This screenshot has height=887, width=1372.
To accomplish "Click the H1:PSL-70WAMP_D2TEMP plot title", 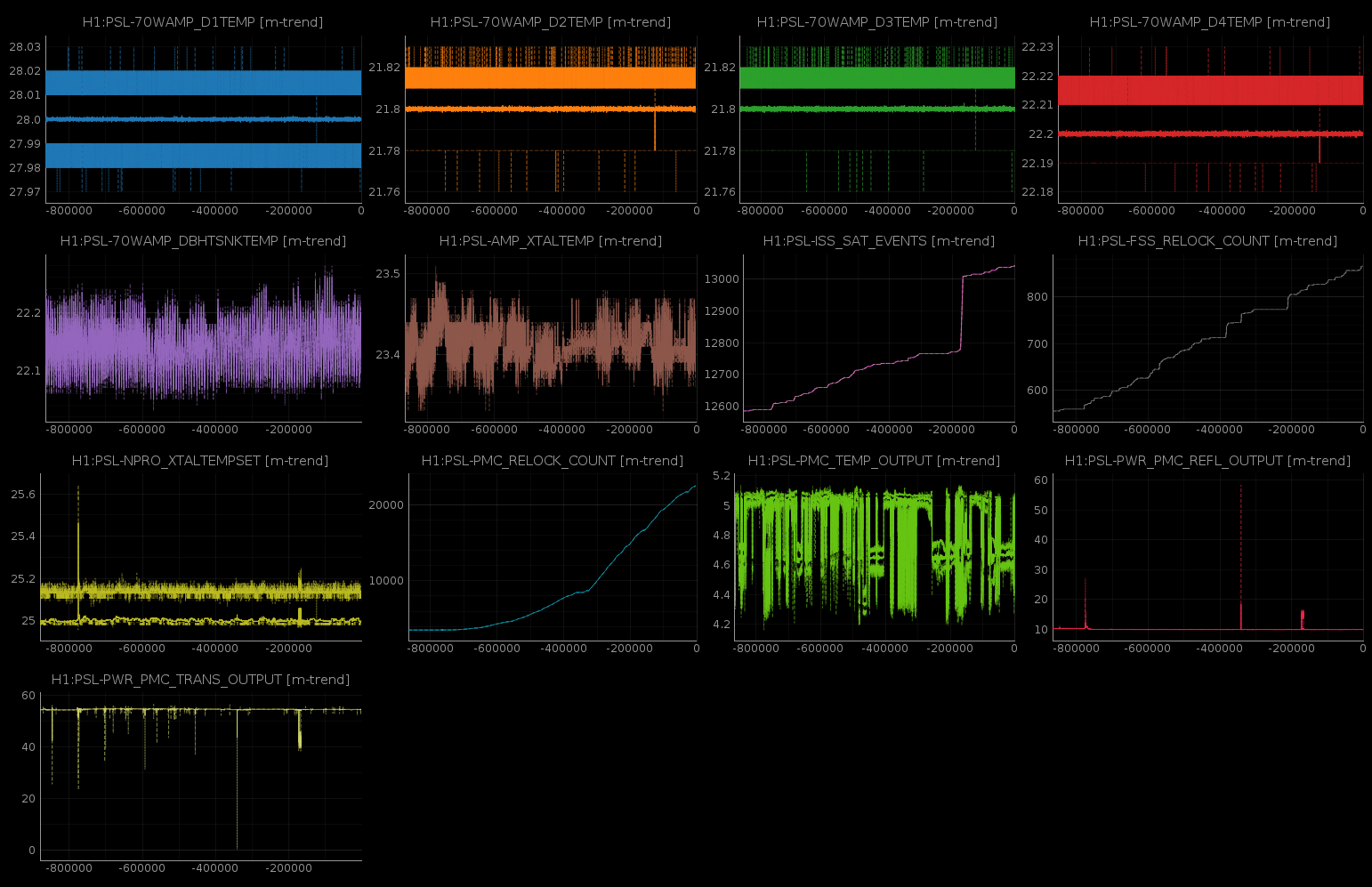I will (x=550, y=22).
